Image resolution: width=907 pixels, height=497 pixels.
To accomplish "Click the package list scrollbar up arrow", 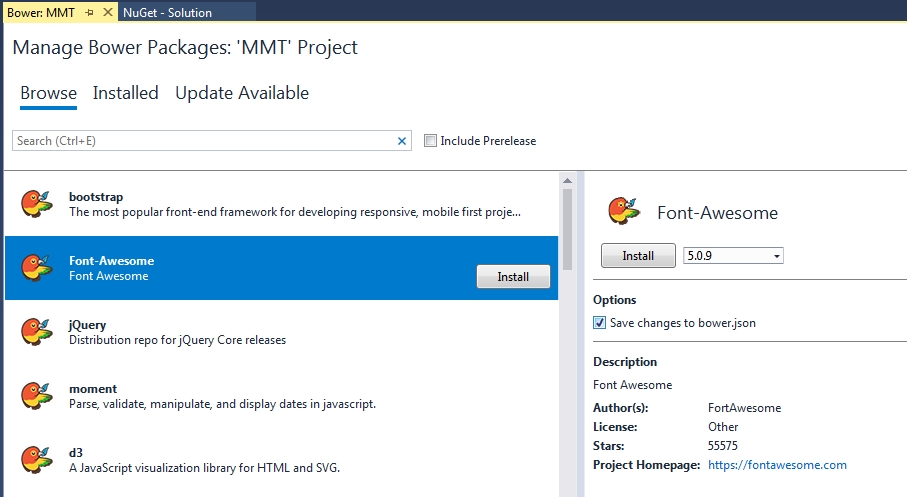I will [567, 181].
